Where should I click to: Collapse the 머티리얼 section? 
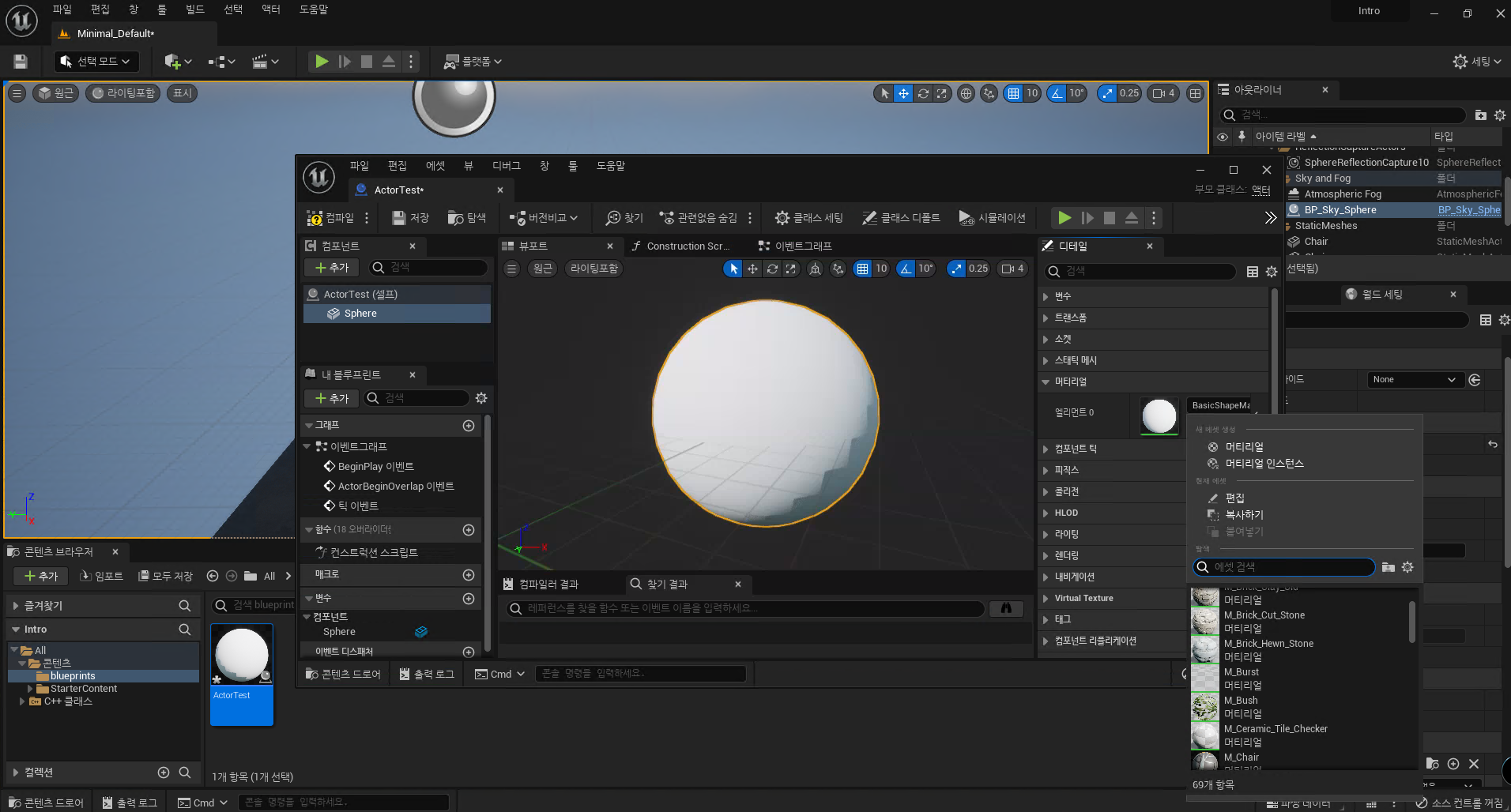click(x=1046, y=382)
